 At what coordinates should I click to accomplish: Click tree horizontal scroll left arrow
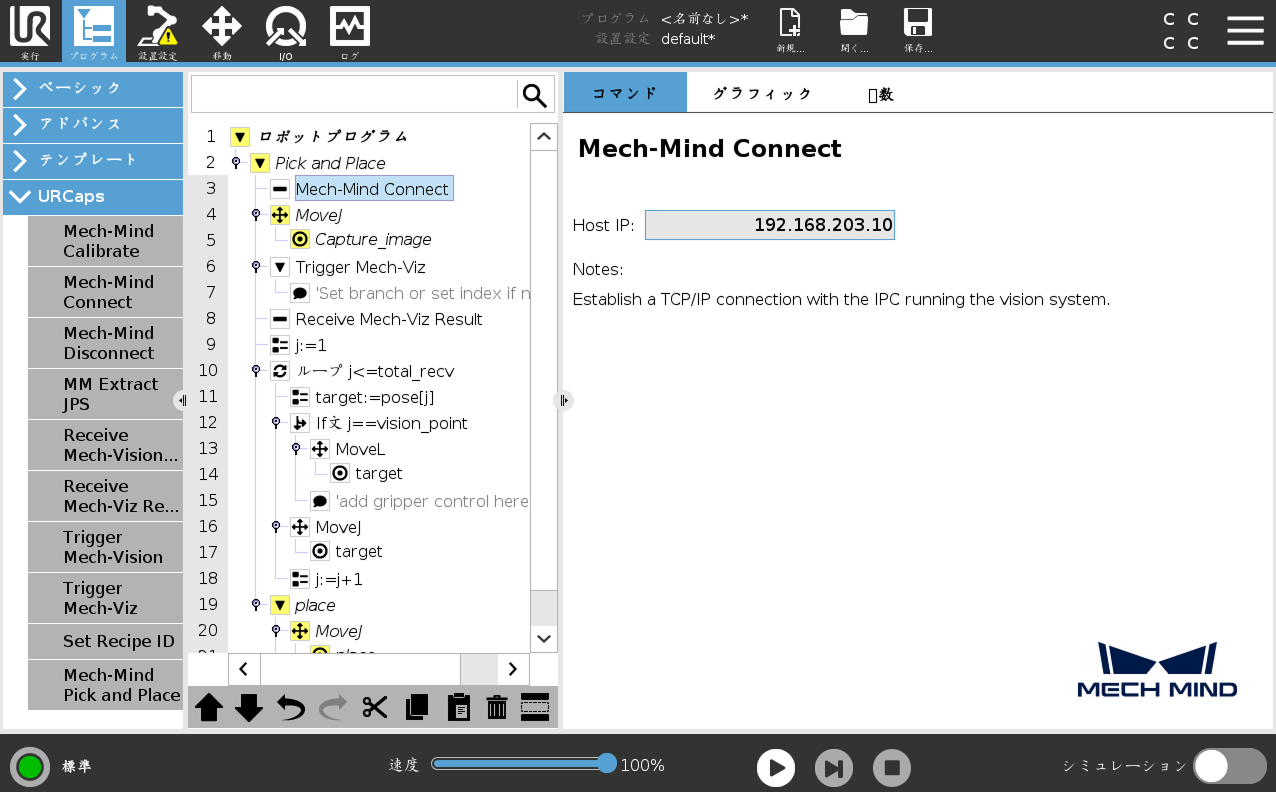244,669
